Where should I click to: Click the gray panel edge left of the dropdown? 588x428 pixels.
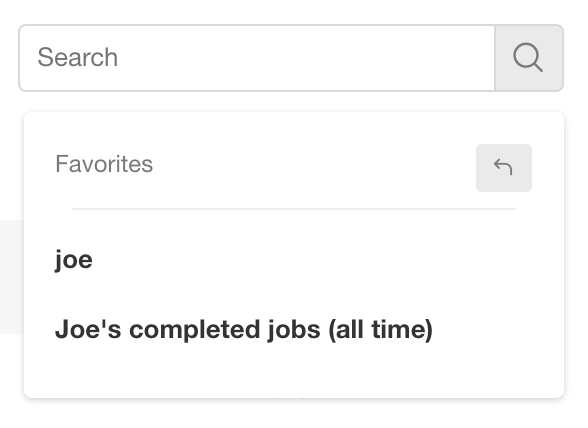(12, 277)
